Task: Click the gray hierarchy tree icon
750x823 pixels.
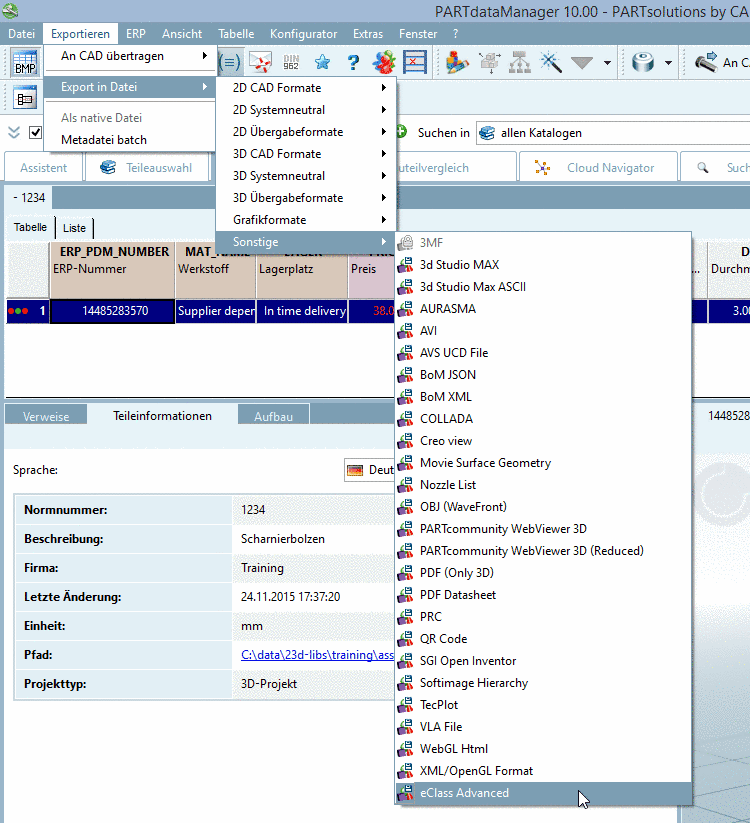Action: click(x=520, y=62)
